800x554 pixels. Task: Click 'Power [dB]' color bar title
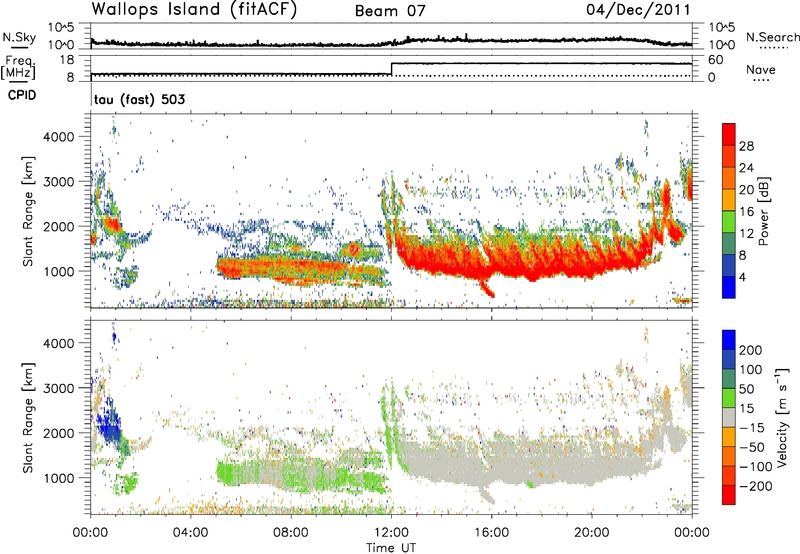(763, 211)
